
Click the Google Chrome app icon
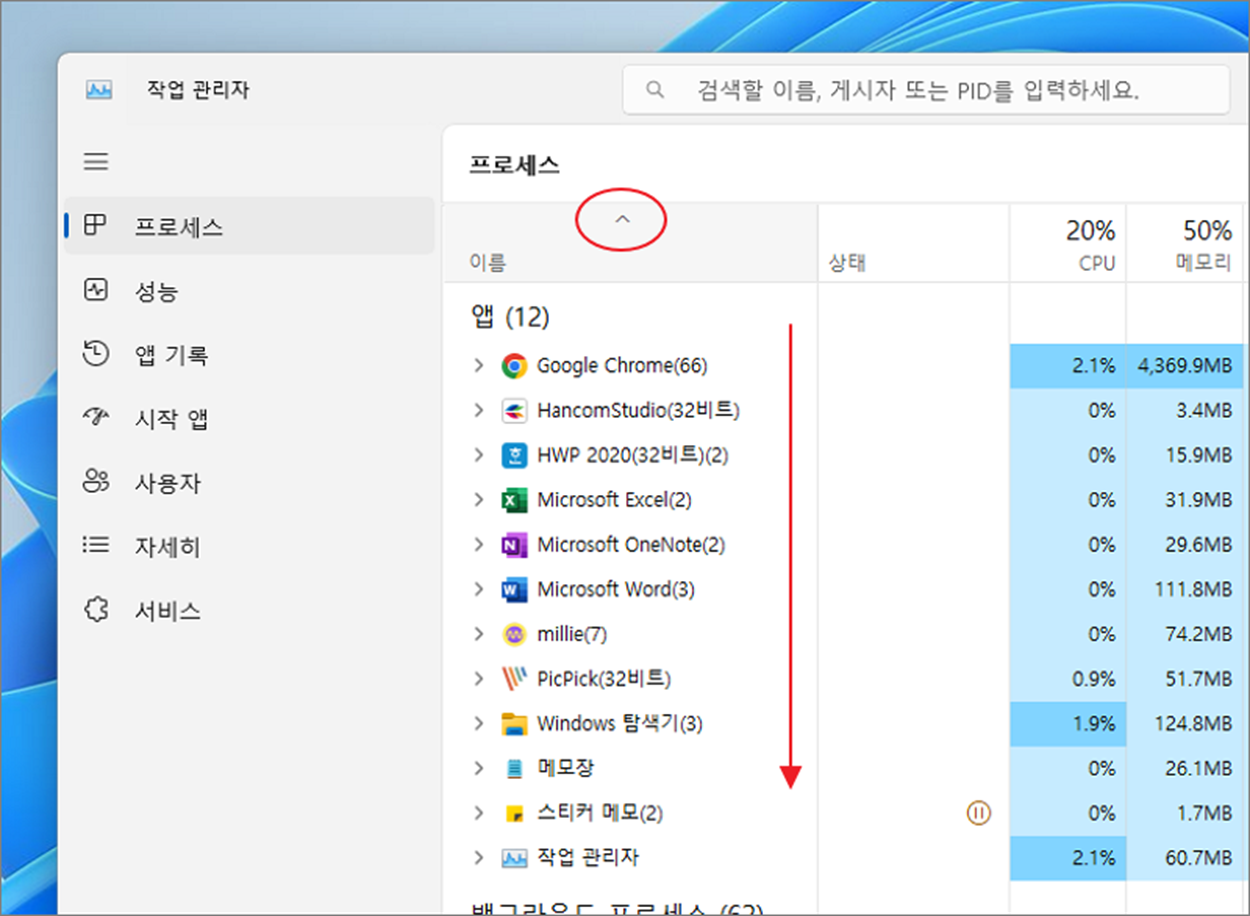514,366
